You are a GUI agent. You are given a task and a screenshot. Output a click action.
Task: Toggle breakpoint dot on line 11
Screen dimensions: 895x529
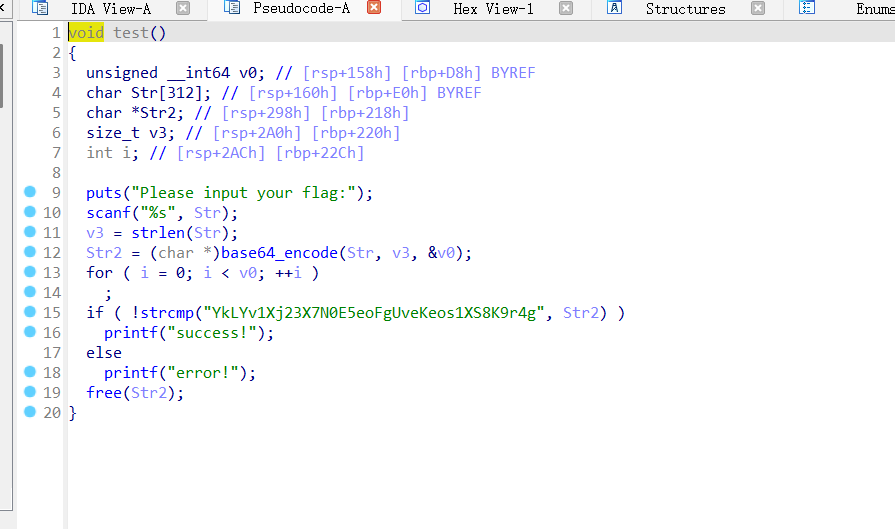(30, 232)
